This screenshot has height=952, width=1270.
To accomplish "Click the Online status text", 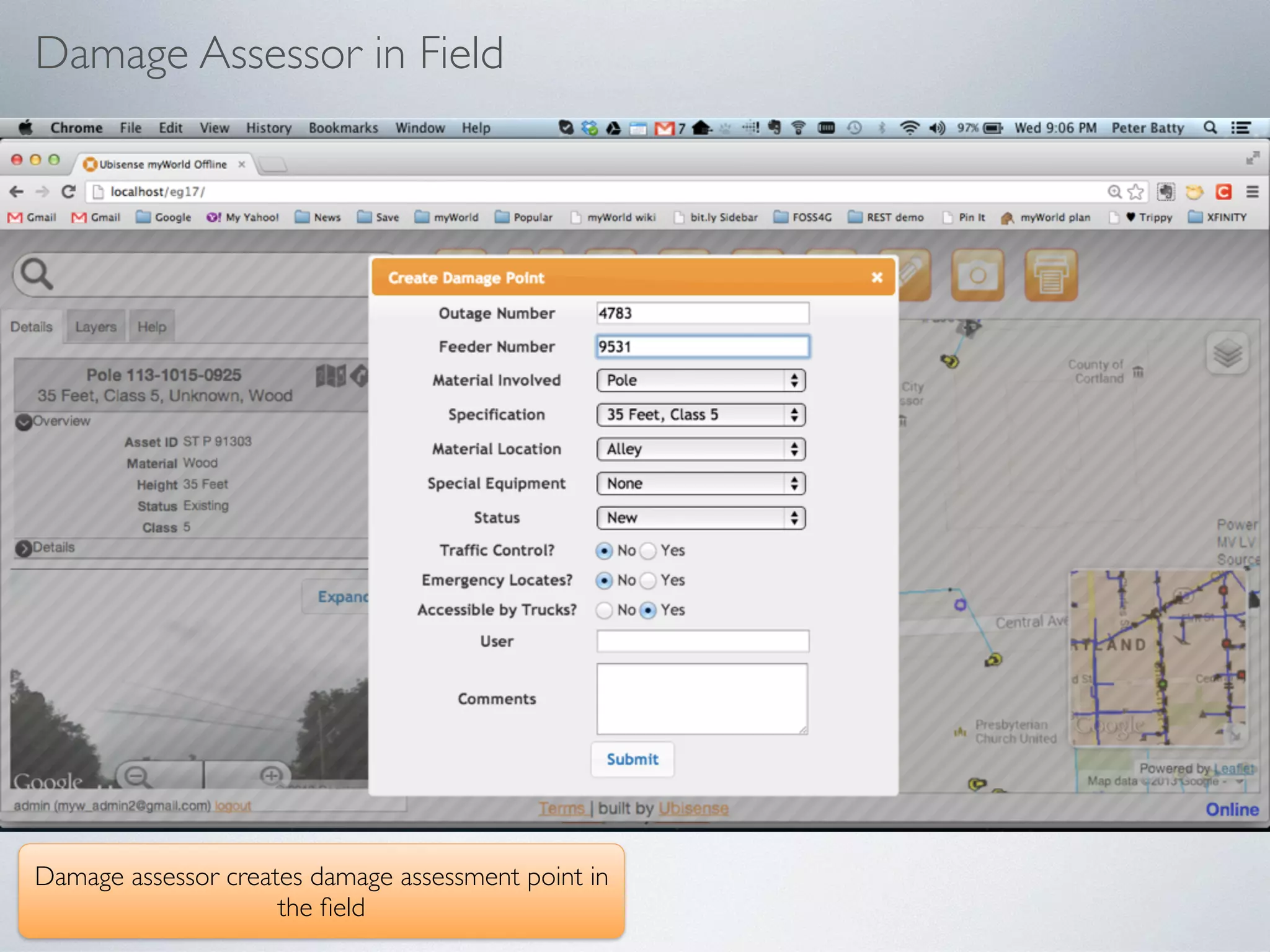I will coord(1232,809).
